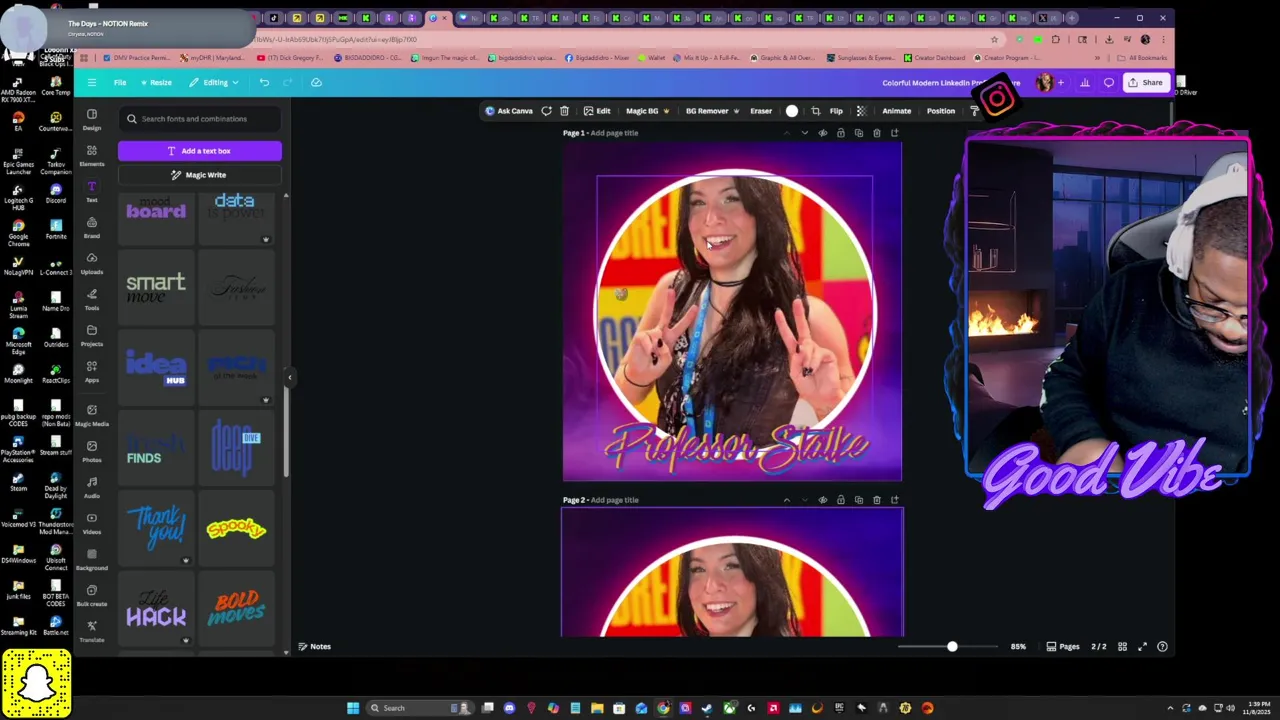This screenshot has height=720, width=1280.
Task: Open analytics bar chart icon in header
Action: click(1084, 83)
